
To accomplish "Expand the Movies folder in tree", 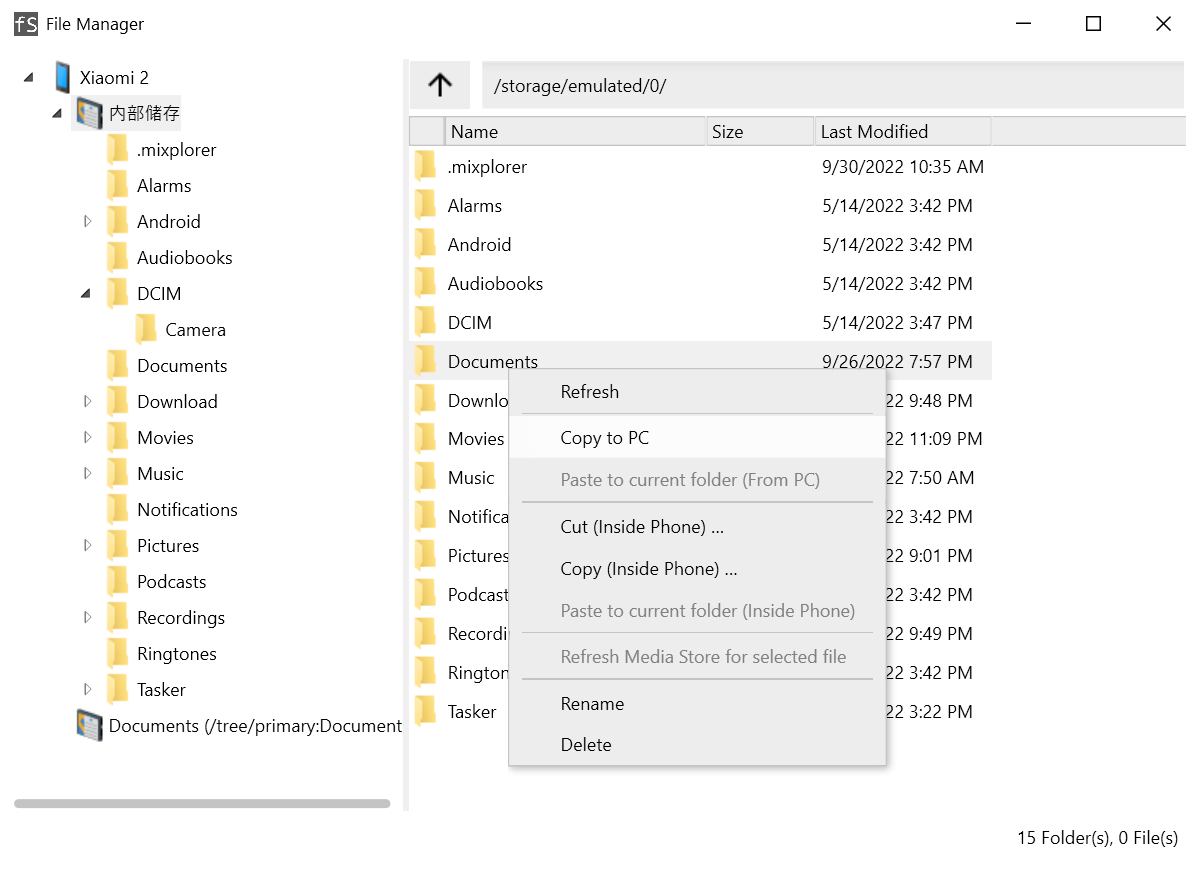I will point(87,437).
